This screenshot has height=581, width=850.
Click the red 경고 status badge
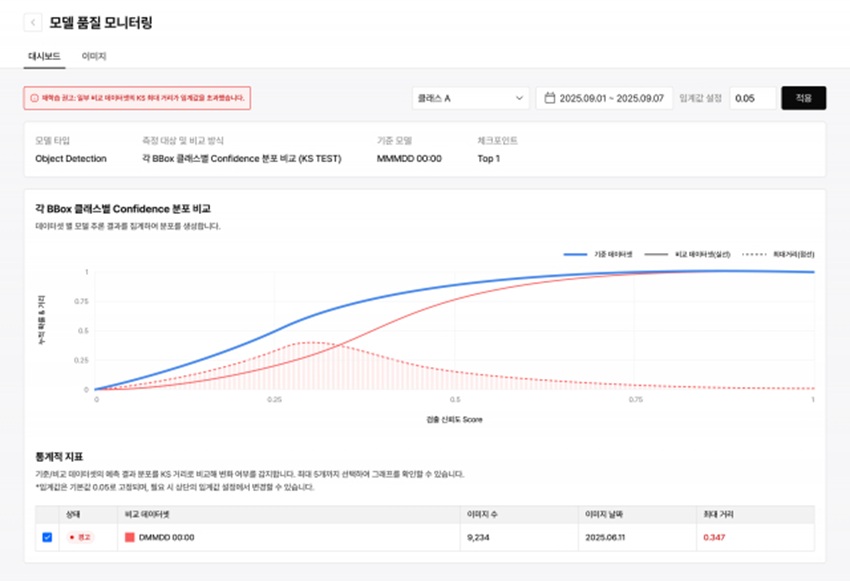coord(79,537)
